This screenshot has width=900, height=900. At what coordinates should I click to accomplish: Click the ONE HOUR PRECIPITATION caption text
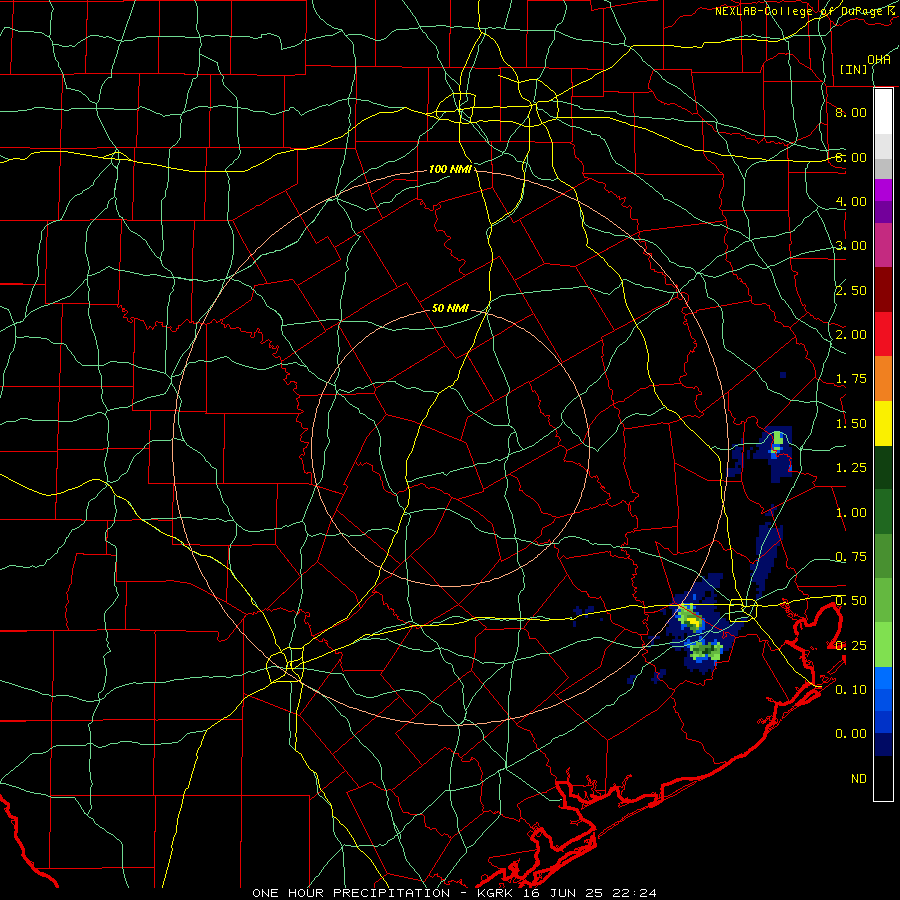[x=351, y=893]
